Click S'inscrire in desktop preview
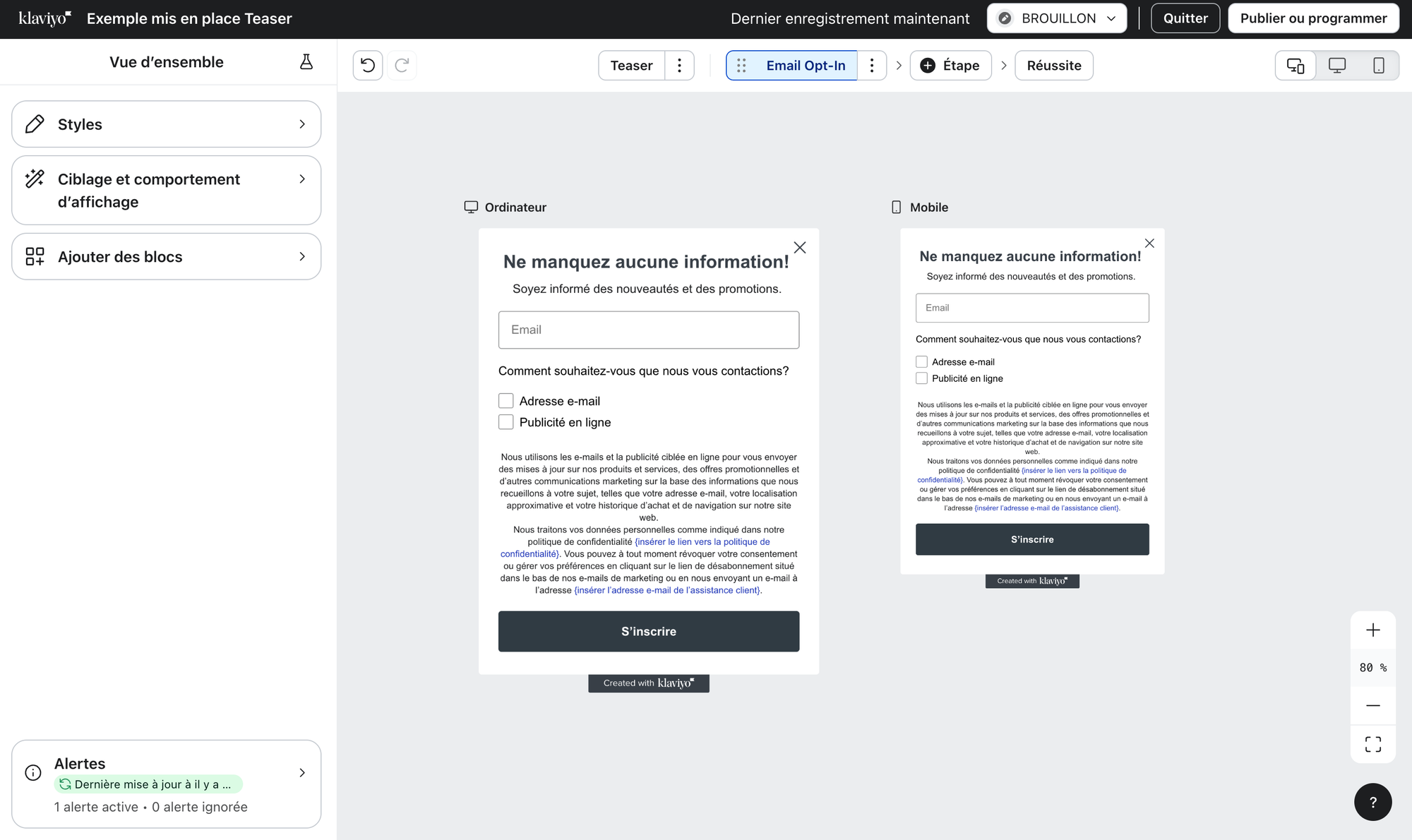This screenshot has height=840, width=1412. coord(649,632)
